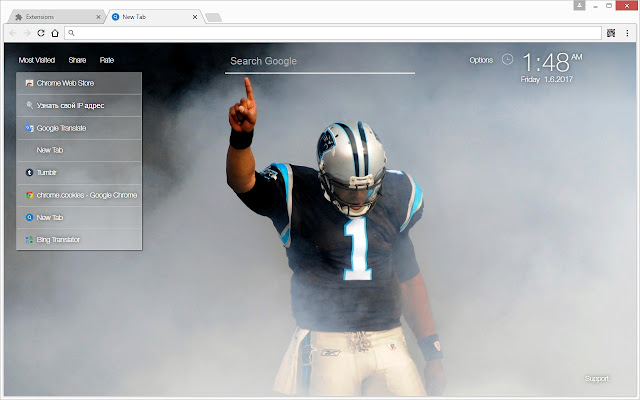This screenshot has height=400, width=640.
Task: Click the Google Translate favicon
Action: tap(29, 128)
